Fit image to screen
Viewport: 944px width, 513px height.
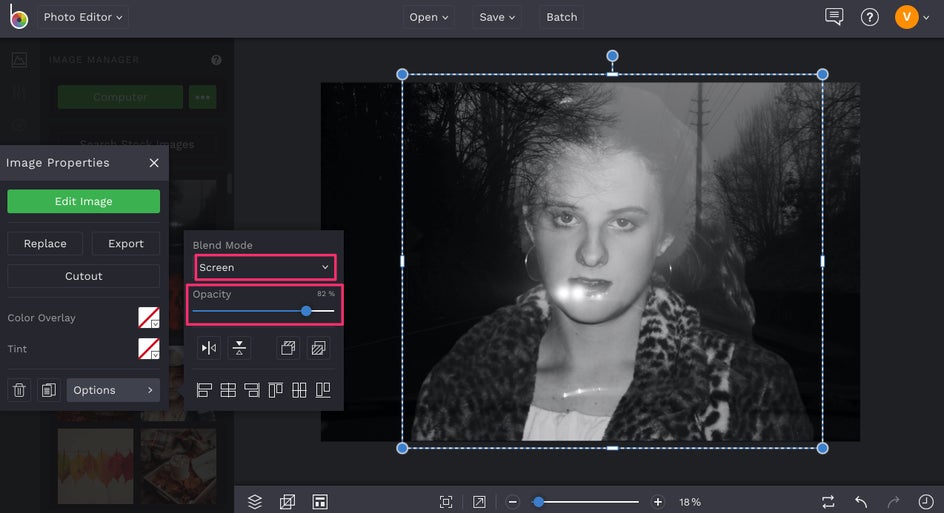point(446,501)
